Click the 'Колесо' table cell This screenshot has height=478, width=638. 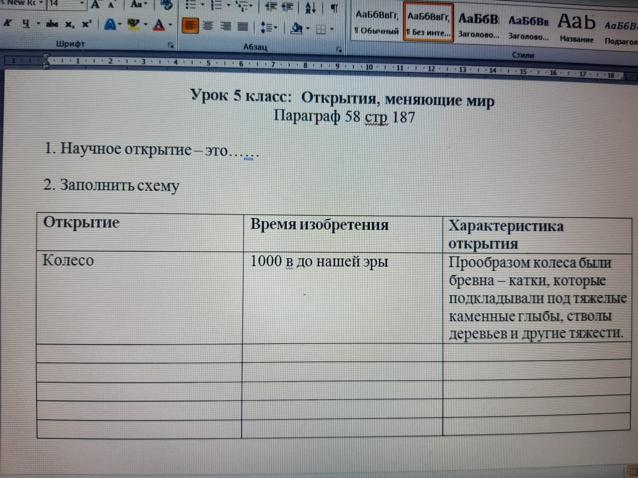click(140, 297)
